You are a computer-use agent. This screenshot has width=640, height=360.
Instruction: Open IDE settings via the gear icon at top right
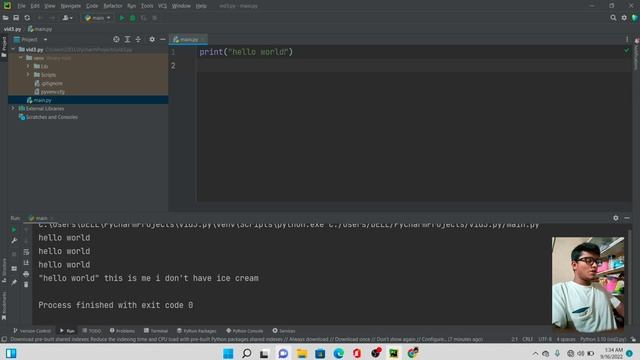(624, 18)
